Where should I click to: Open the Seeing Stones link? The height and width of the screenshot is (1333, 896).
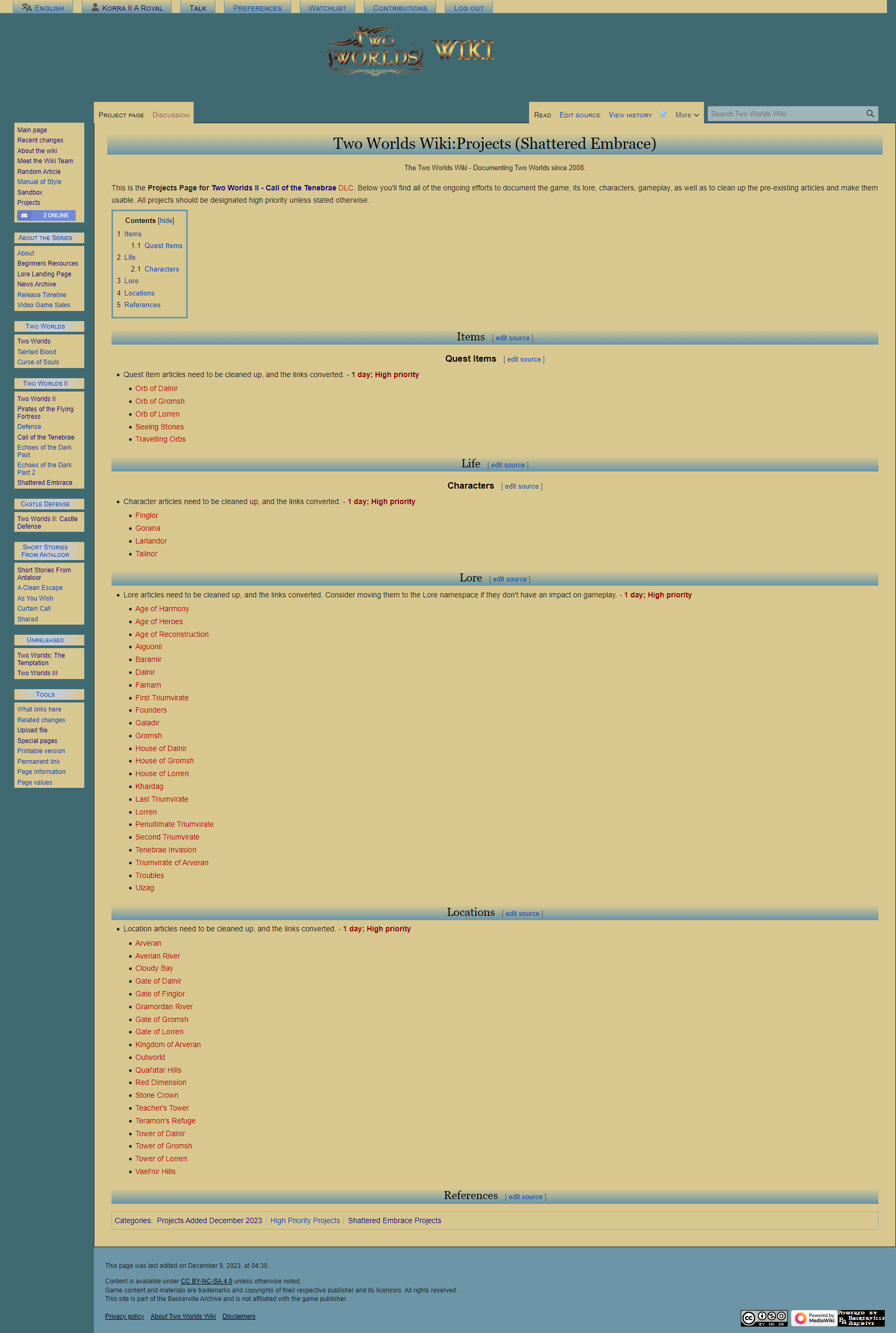click(x=159, y=427)
